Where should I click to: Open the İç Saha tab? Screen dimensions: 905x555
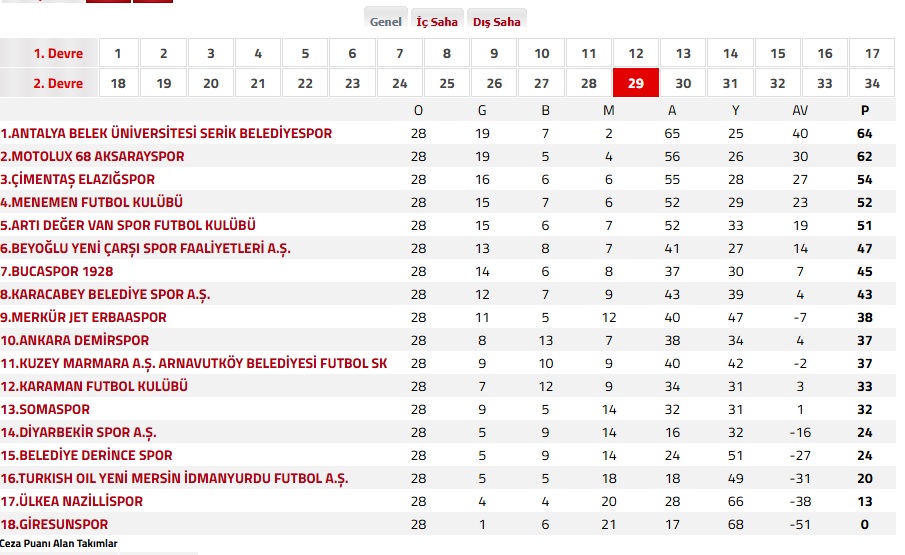click(437, 21)
